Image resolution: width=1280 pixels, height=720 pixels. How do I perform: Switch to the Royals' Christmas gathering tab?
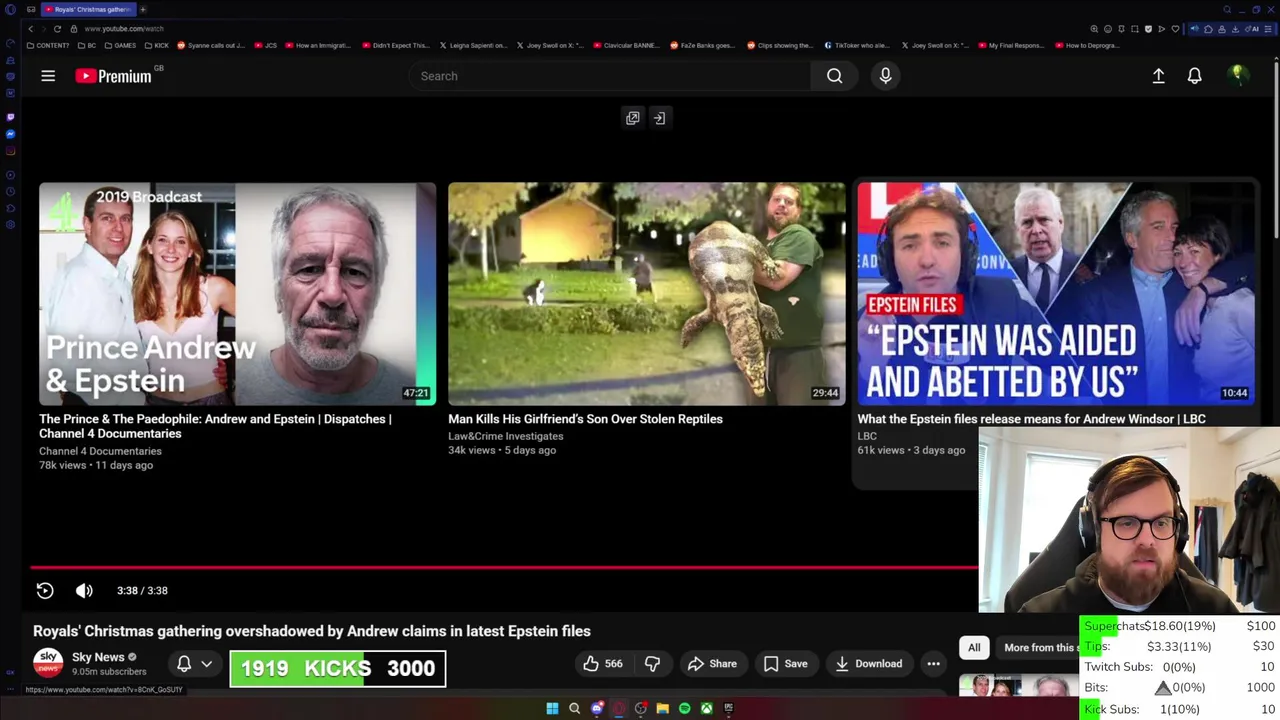[x=88, y=9]
